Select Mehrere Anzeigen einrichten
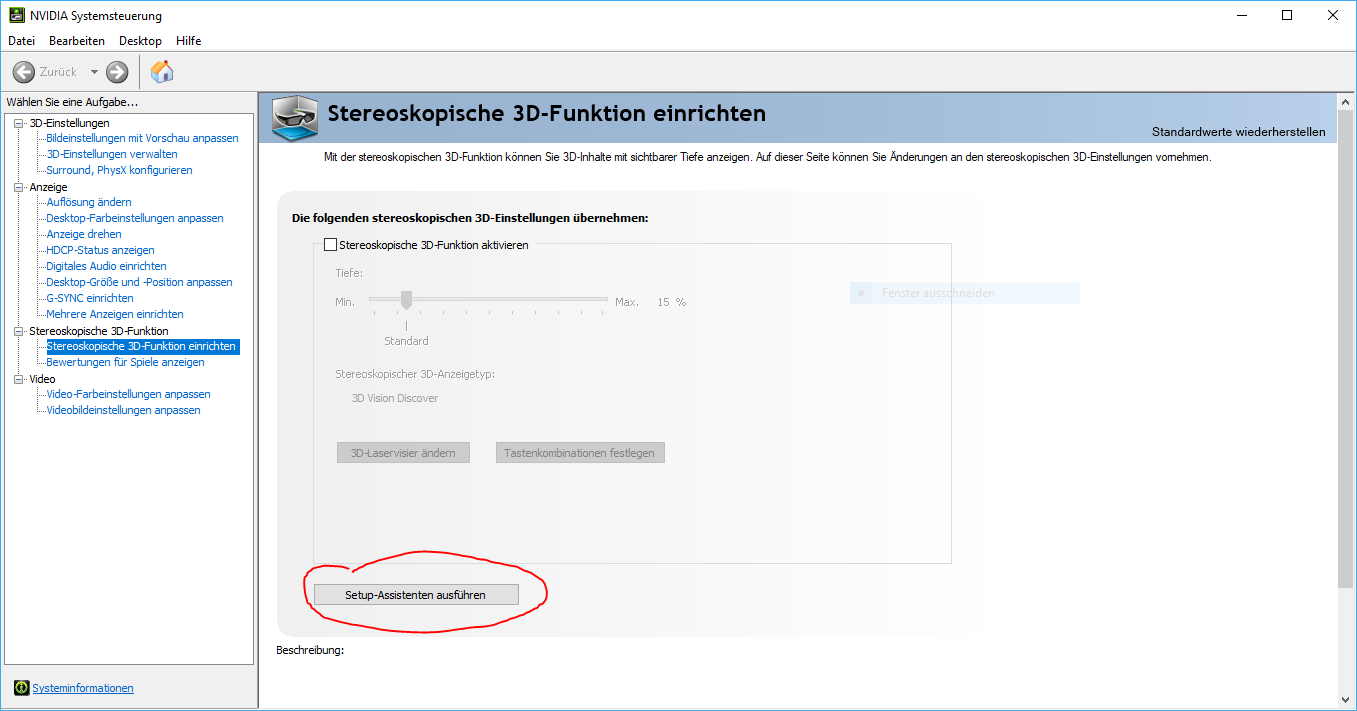 point(115,314)
